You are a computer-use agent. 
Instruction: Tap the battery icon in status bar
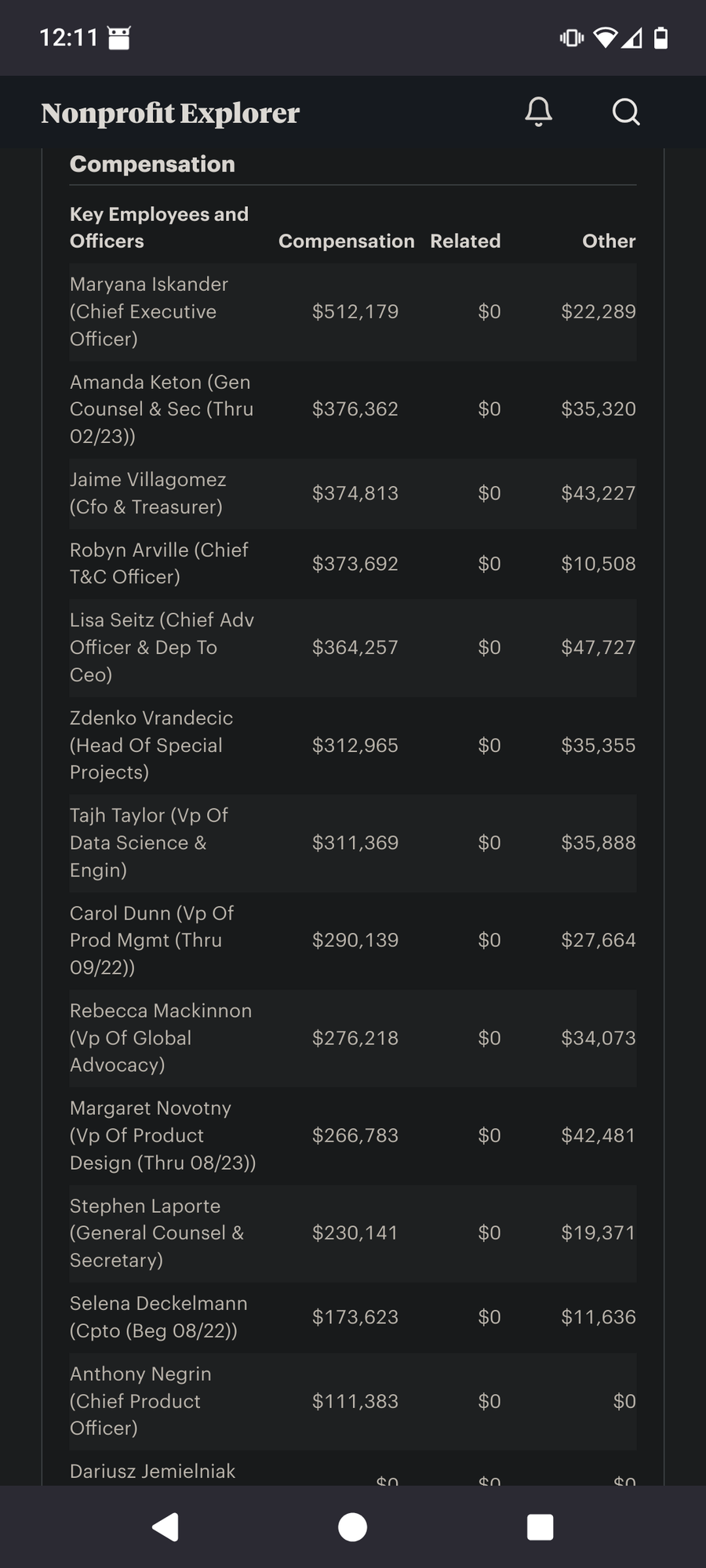pyautogui.click(x=661, y=38)
